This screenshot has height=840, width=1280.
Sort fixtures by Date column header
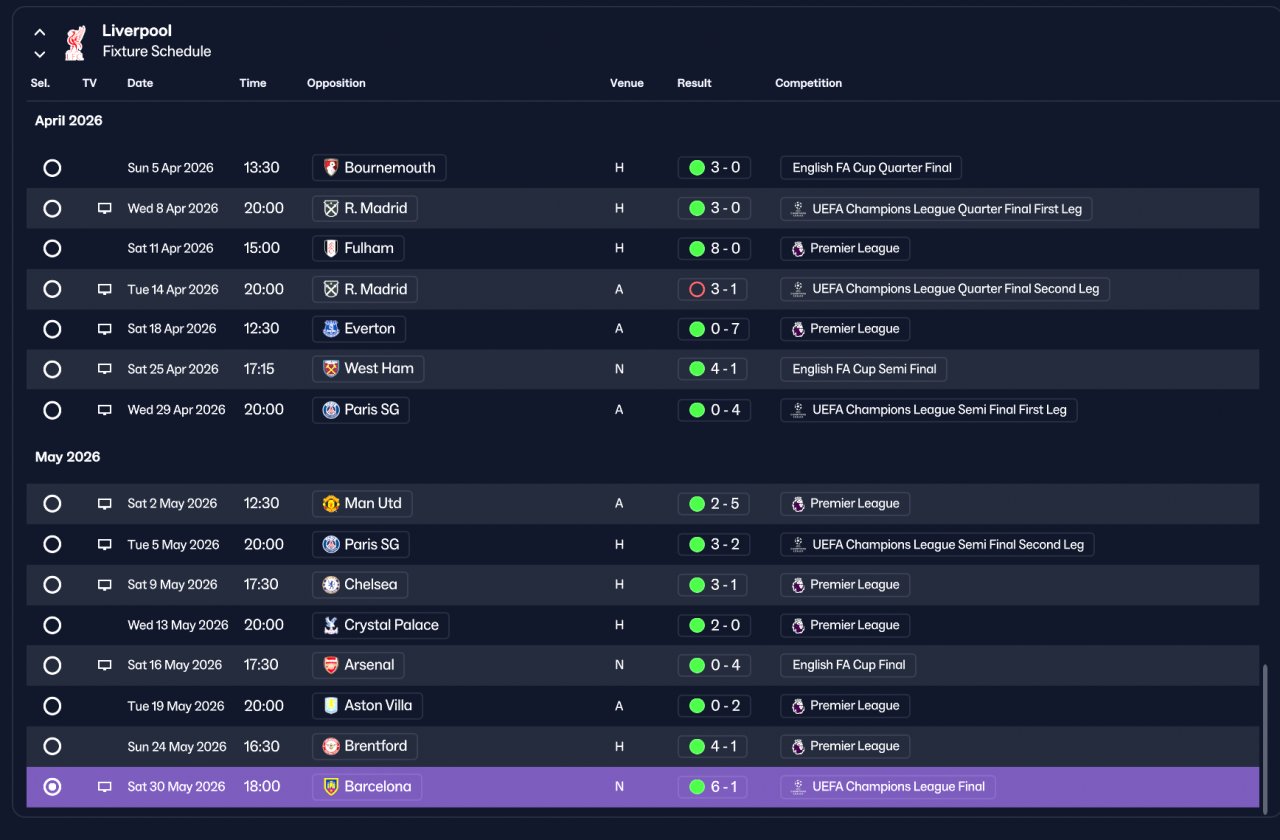tap(140, 83)
